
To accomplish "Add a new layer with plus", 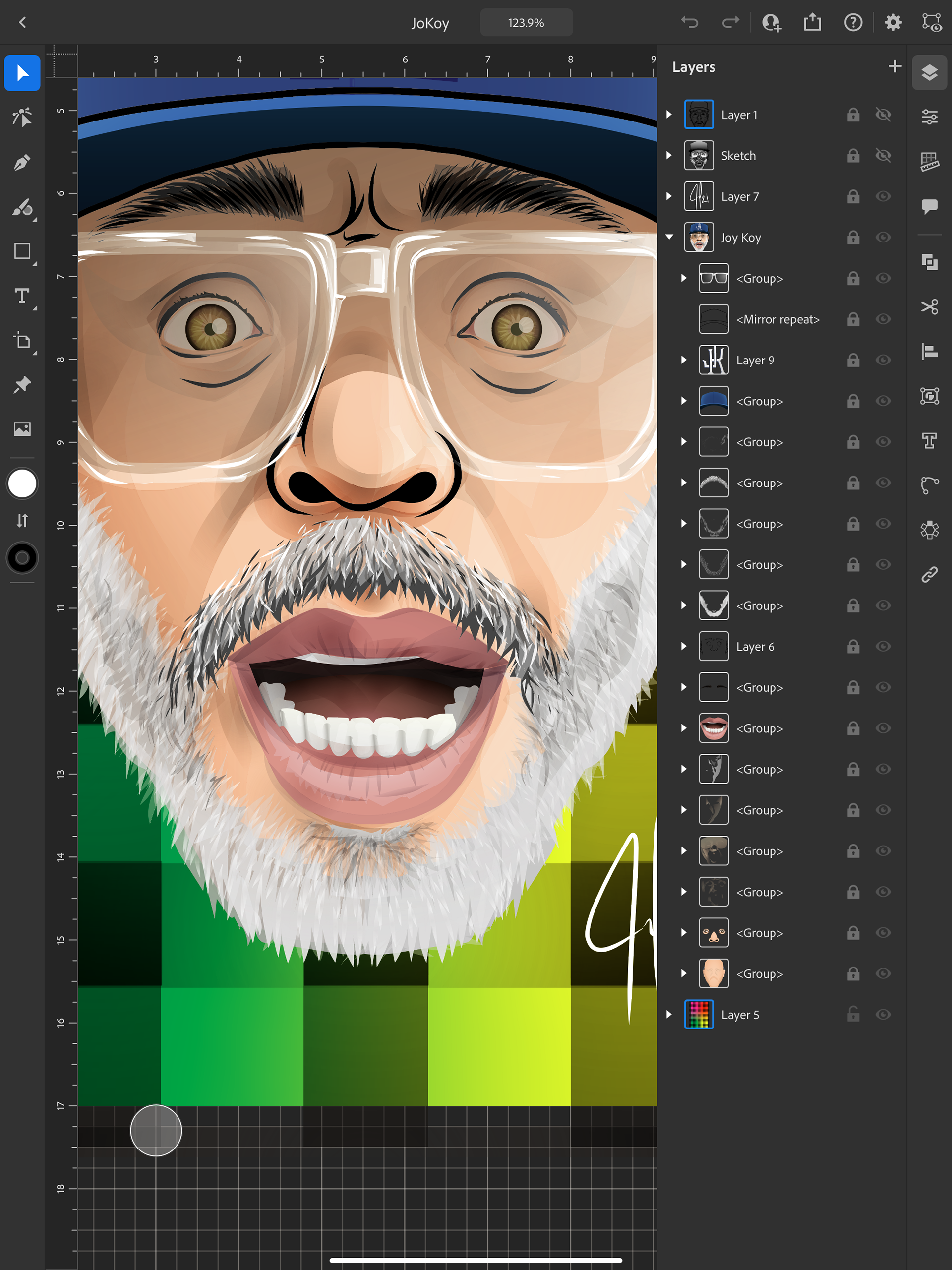I will click(x=894, y=66).
